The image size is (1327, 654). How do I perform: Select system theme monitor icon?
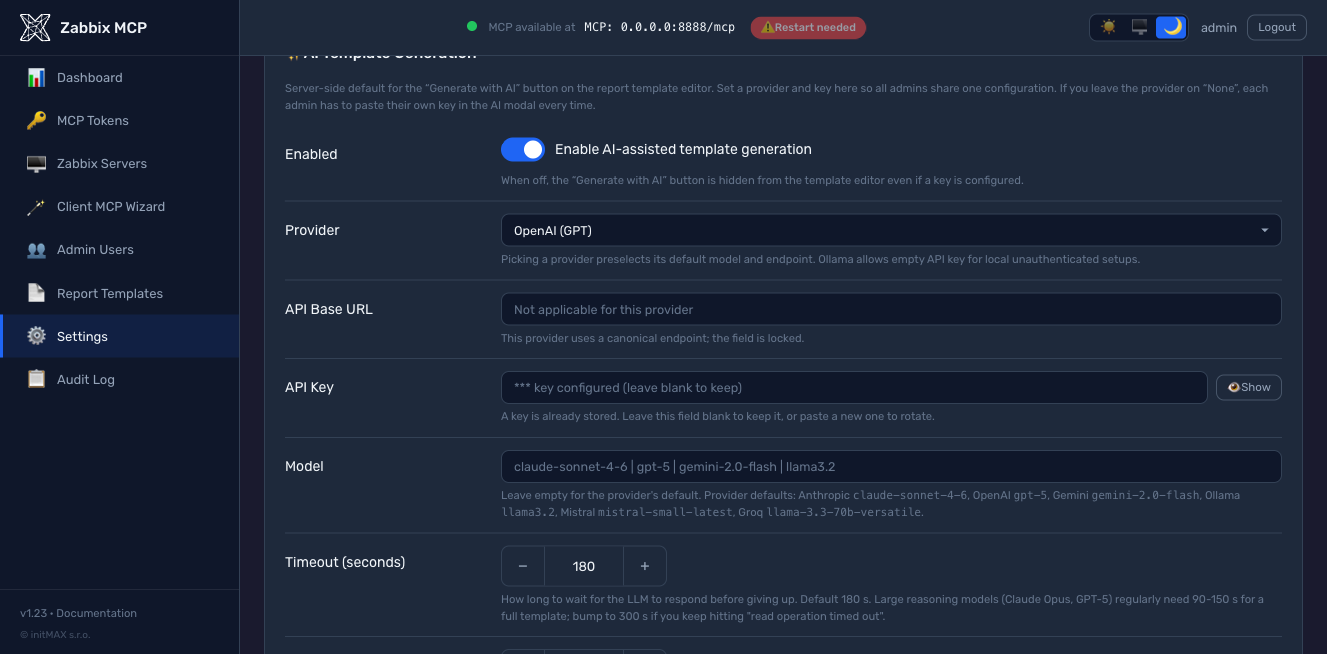(1139, 27)
